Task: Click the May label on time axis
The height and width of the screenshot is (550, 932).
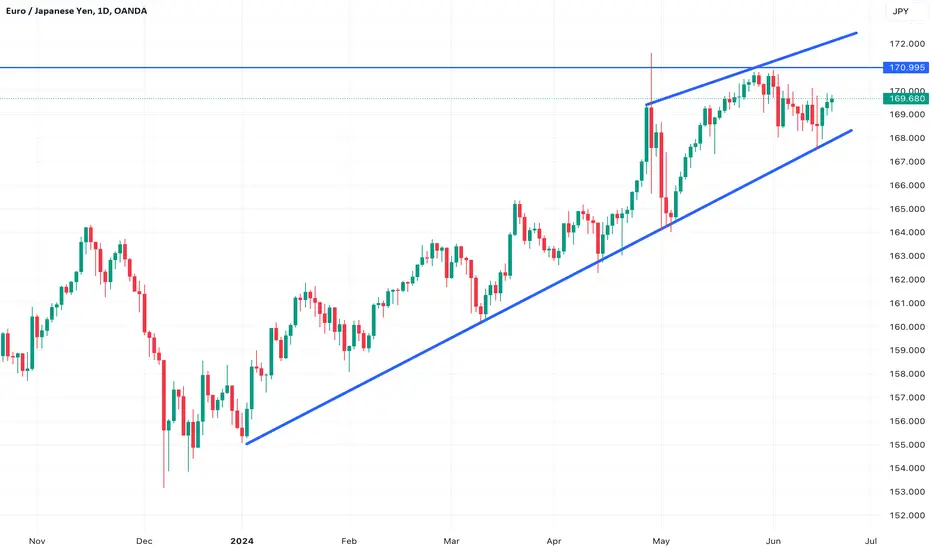Action: tap(661, 541)
